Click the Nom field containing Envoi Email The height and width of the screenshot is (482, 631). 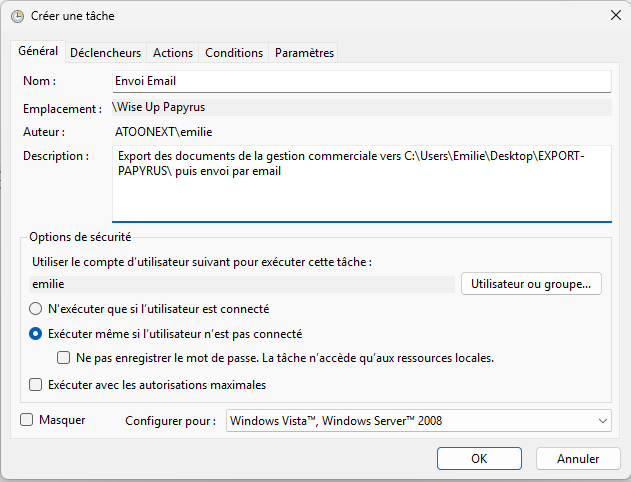tap(361, 81)
